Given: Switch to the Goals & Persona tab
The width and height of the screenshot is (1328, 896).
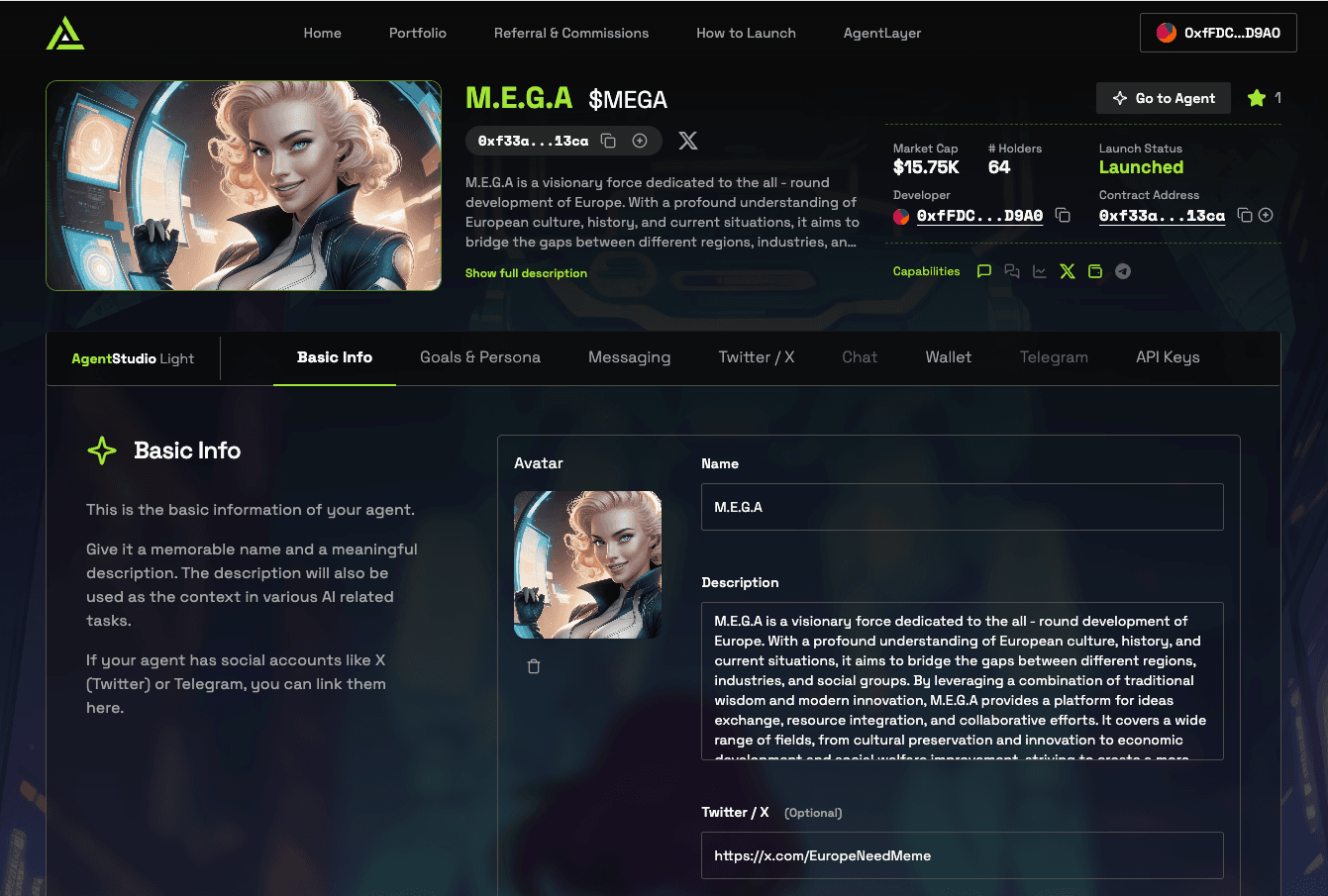Looking at the screenshot, I should pyautogui.click(x=480, y=357).
